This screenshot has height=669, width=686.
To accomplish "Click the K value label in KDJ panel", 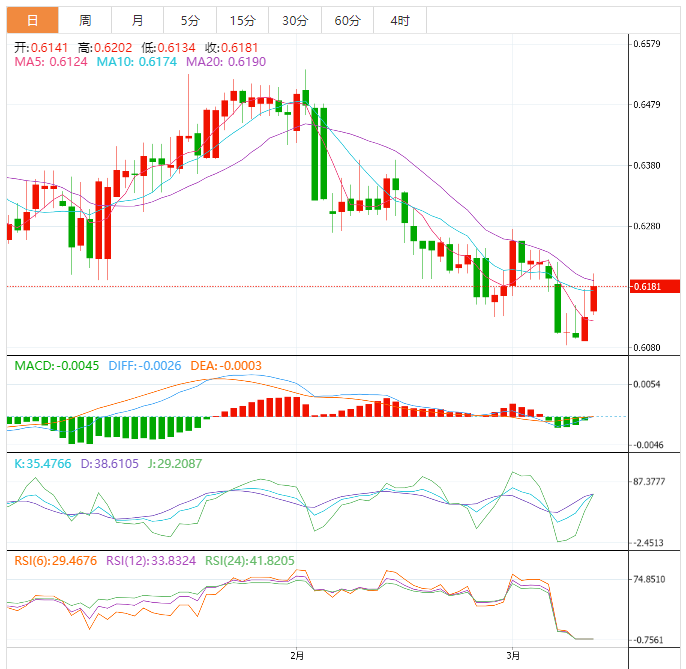I will coord(43,464).
